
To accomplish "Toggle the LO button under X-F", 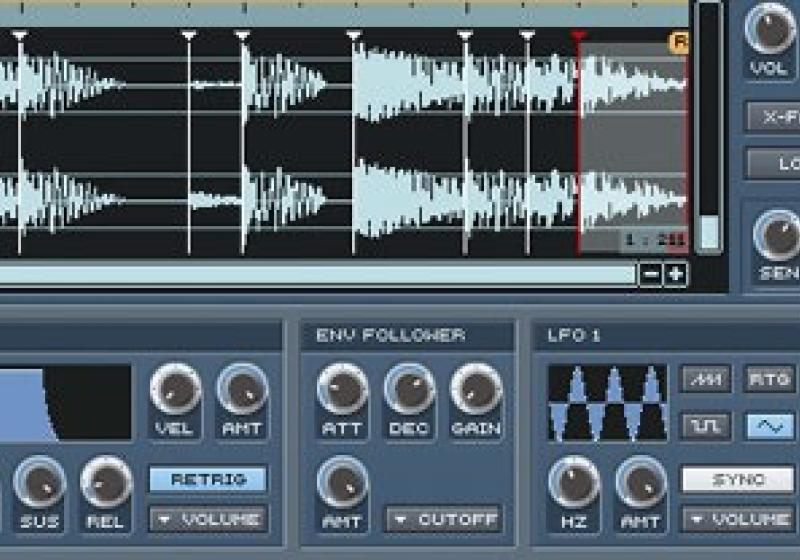I will (773, 163).
